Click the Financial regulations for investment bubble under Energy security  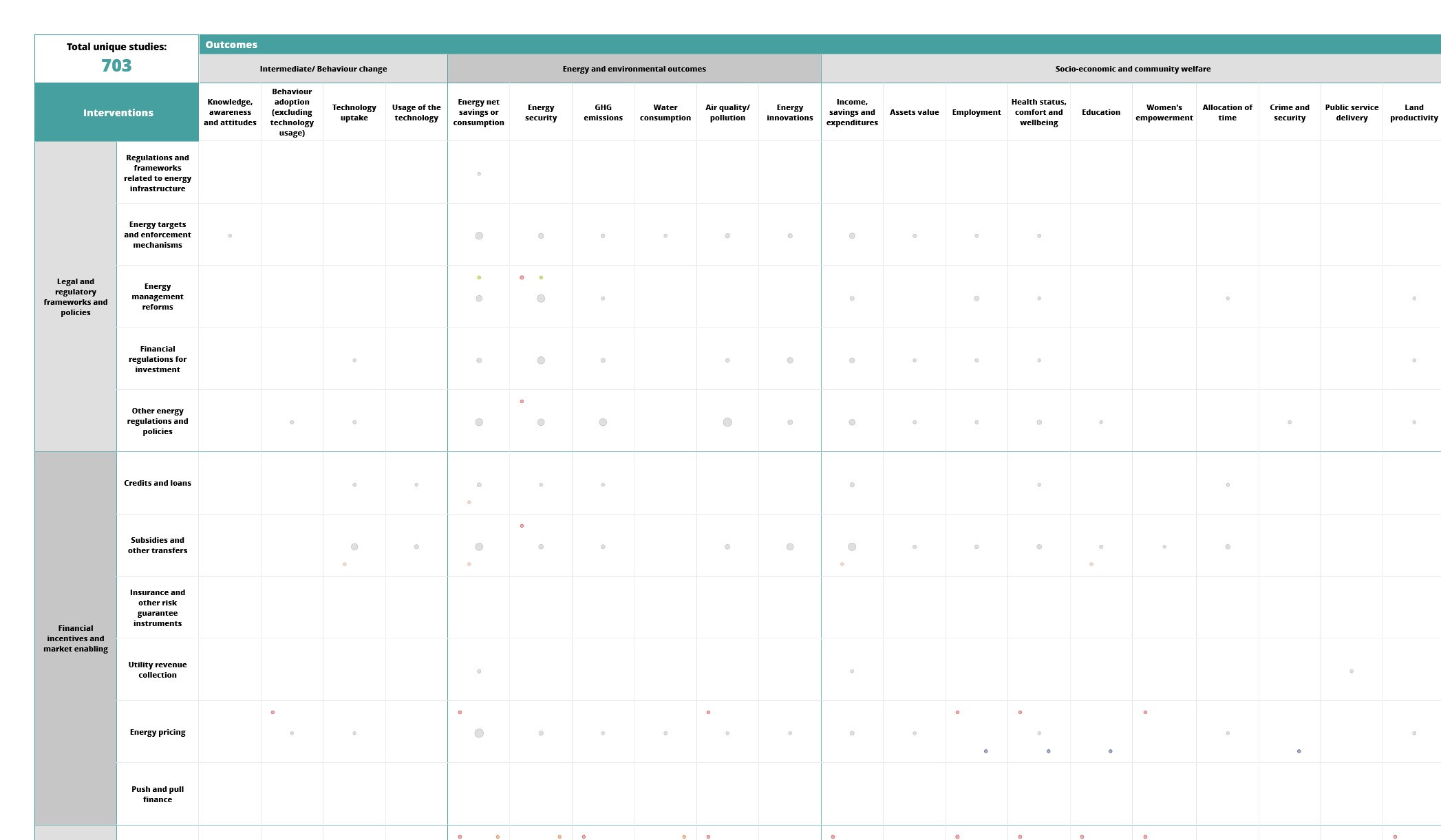[x=541, y=360]
